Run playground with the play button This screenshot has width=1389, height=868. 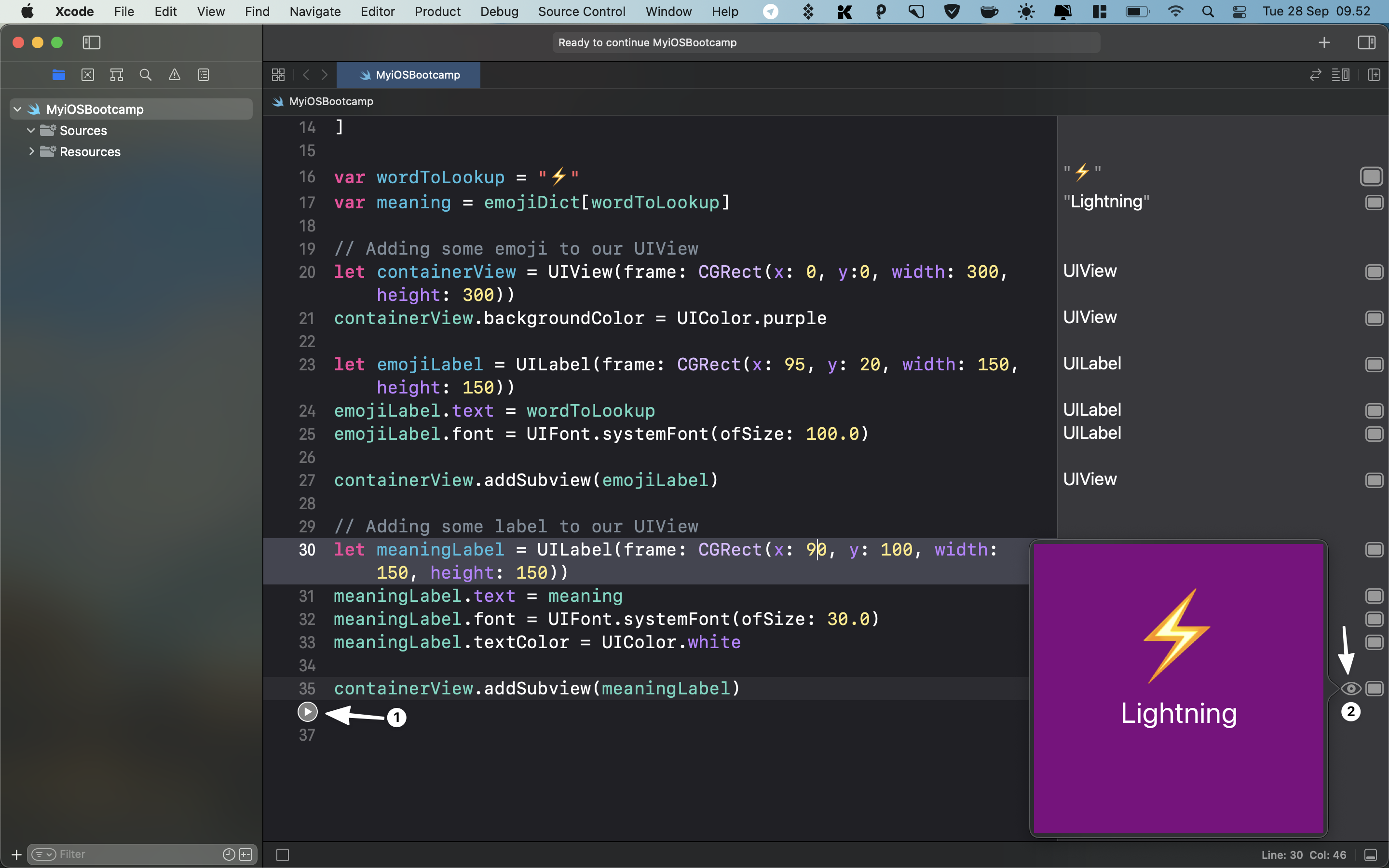click(308, 712)
